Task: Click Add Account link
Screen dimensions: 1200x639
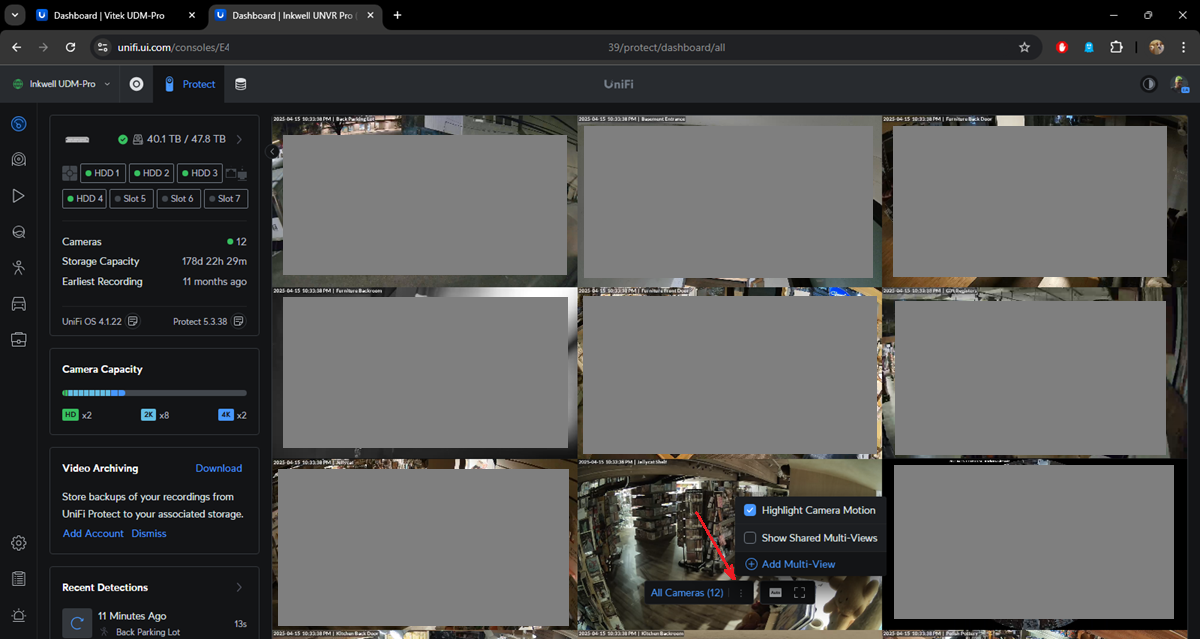Action: pos(93,534)
